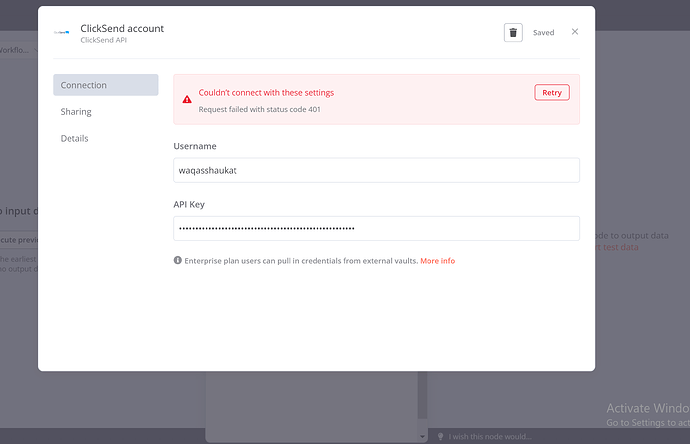Click the scrollbar down arrow in background panel

coord(422,437)
